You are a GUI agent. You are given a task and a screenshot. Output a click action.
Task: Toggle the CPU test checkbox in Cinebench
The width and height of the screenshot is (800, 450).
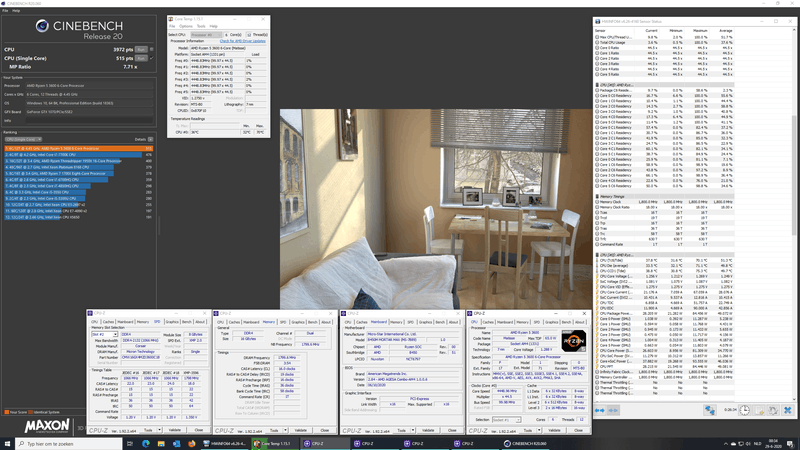tap(152, 49)
